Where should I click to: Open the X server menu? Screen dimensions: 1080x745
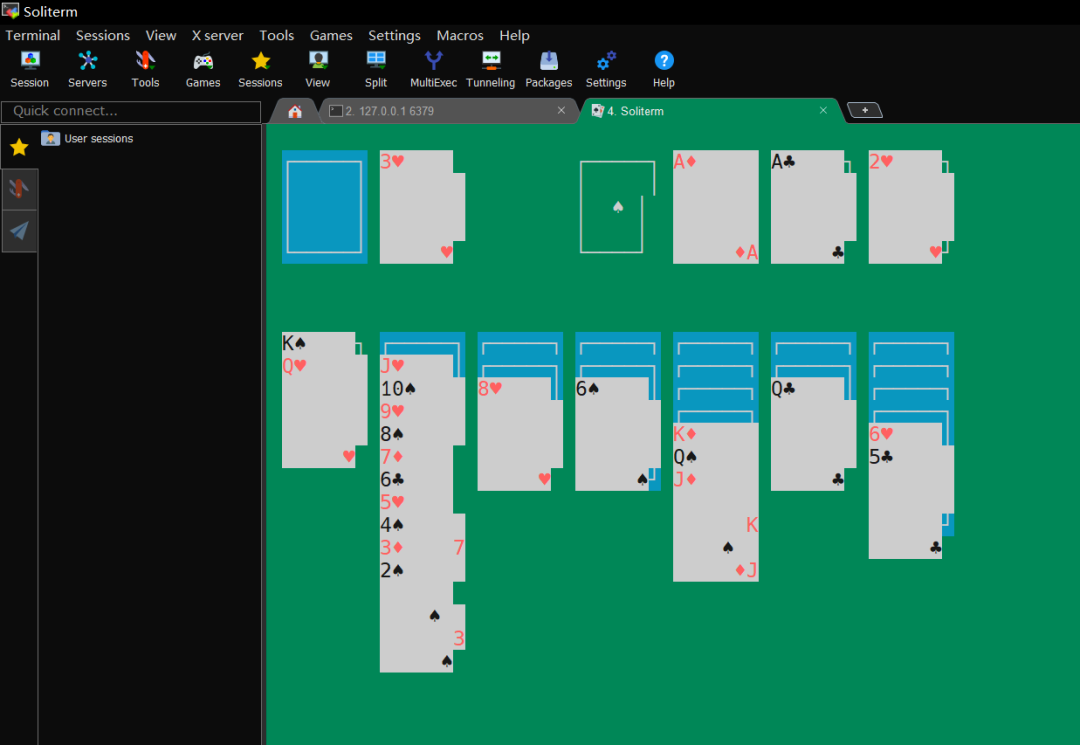[x=217, y=35]
